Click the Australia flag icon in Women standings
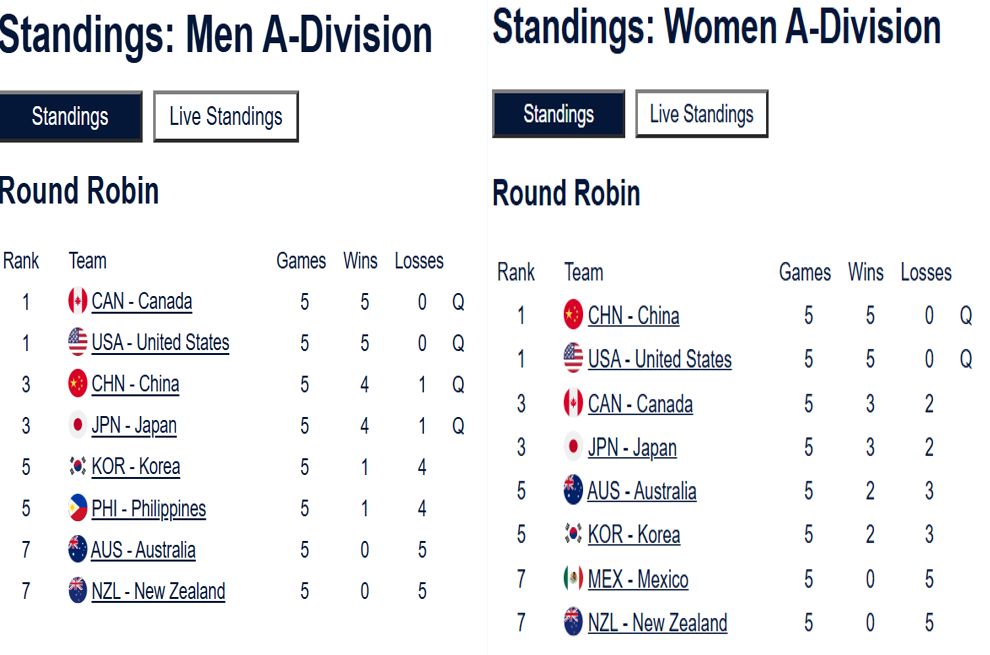Image resolution: width=990 pixels, height=655 pixels. 573,491
